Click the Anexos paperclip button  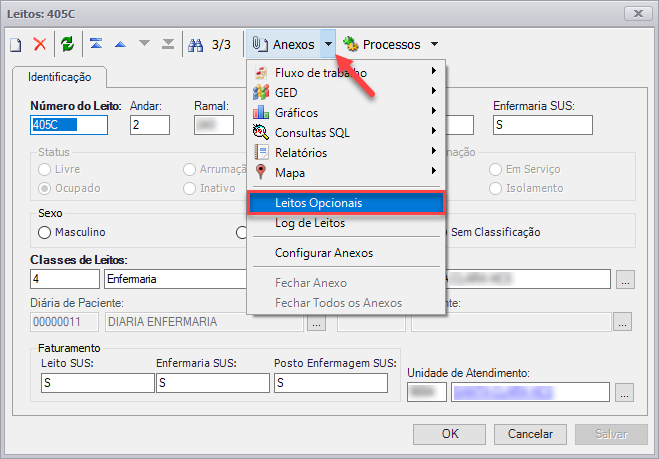283,44
